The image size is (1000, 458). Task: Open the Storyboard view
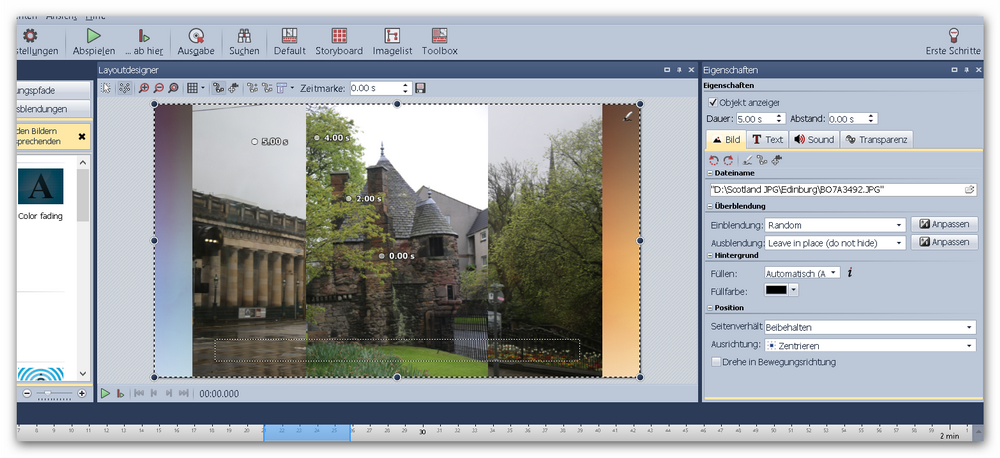click(x=339, y=36)
